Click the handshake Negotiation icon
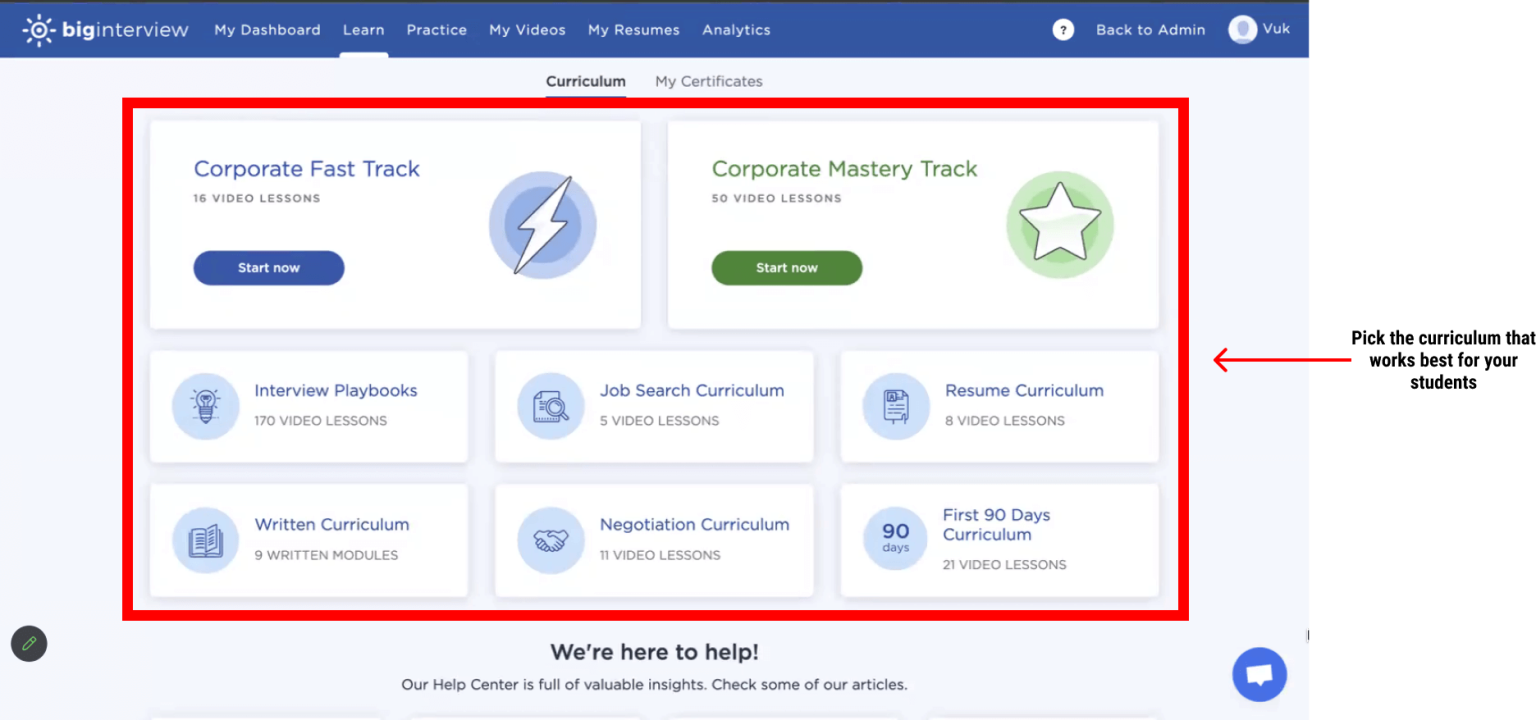 pos(551,540)
